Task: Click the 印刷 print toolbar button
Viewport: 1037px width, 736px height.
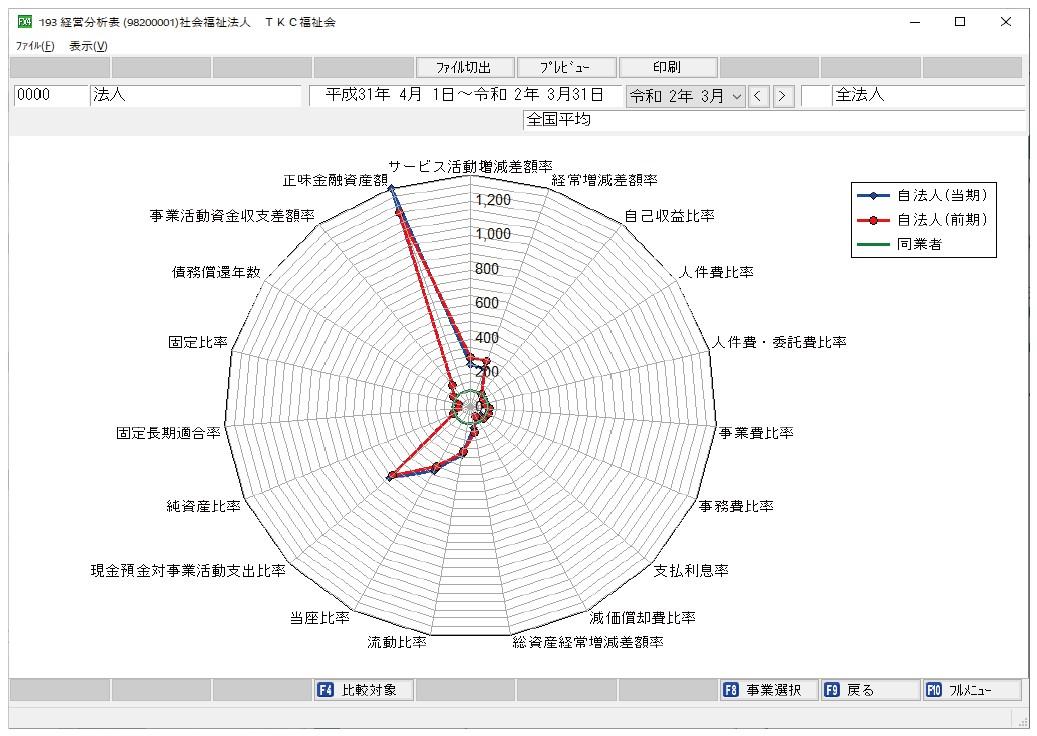Action: [668, 67]
